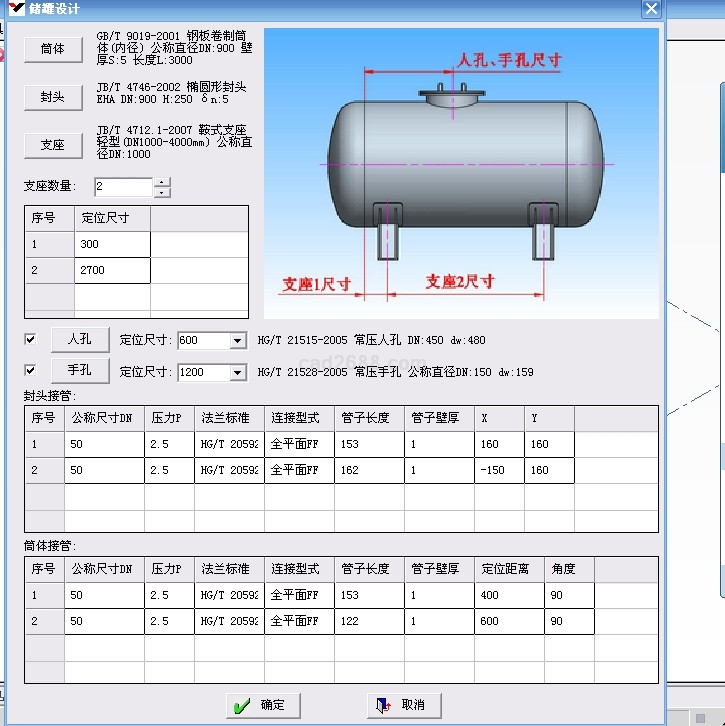Select the 定位尺寸 cell with value 300
The height and width of the screenshot is (726, 725).
[x=112, y=244]
